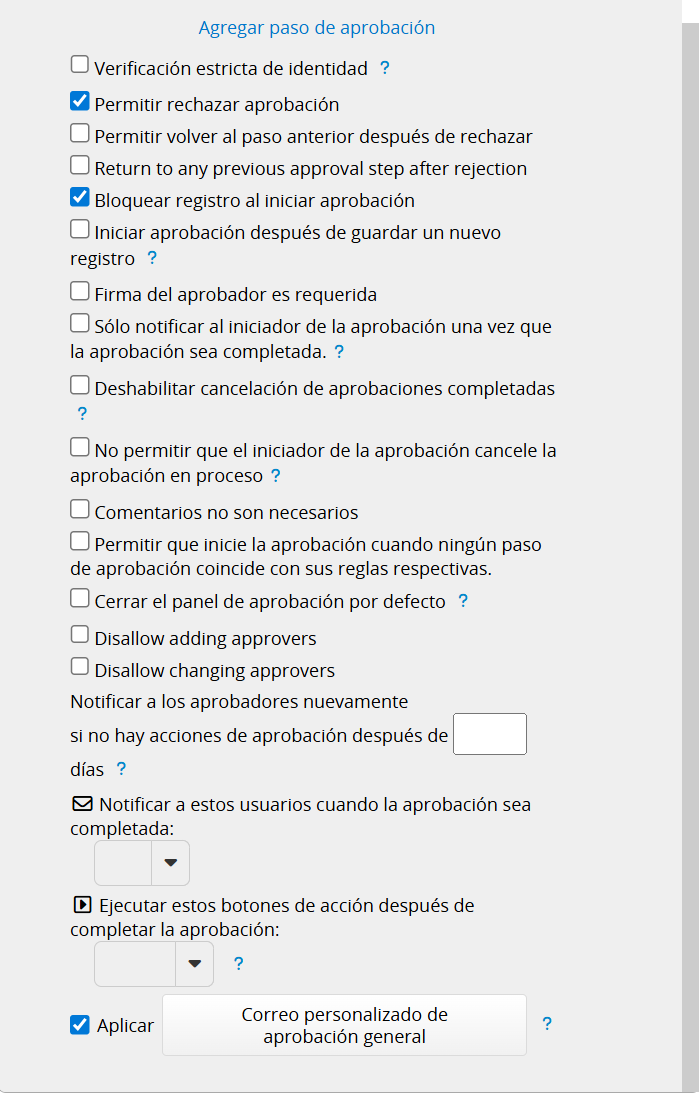Open help for Deshabilitar cancelación de aprobaciones completadas
Viewport: 699px width, 1094px height.
[x=82, y=413]
